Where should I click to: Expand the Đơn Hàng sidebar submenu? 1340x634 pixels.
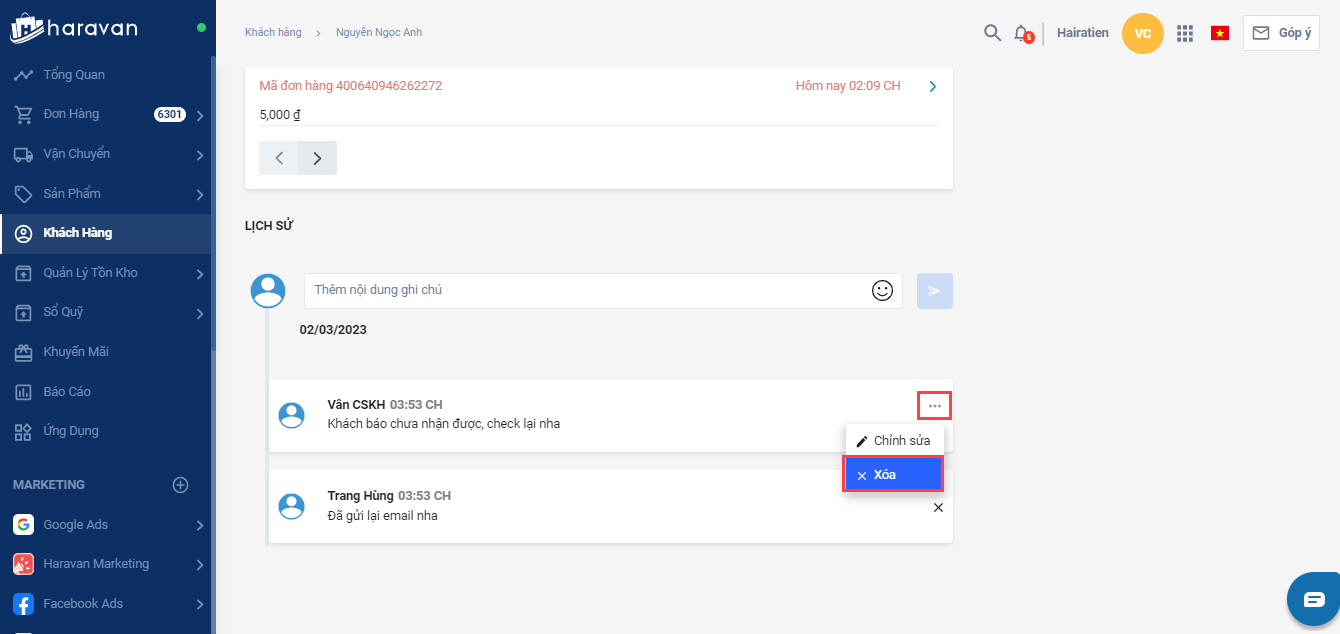[x=200, y=115]
